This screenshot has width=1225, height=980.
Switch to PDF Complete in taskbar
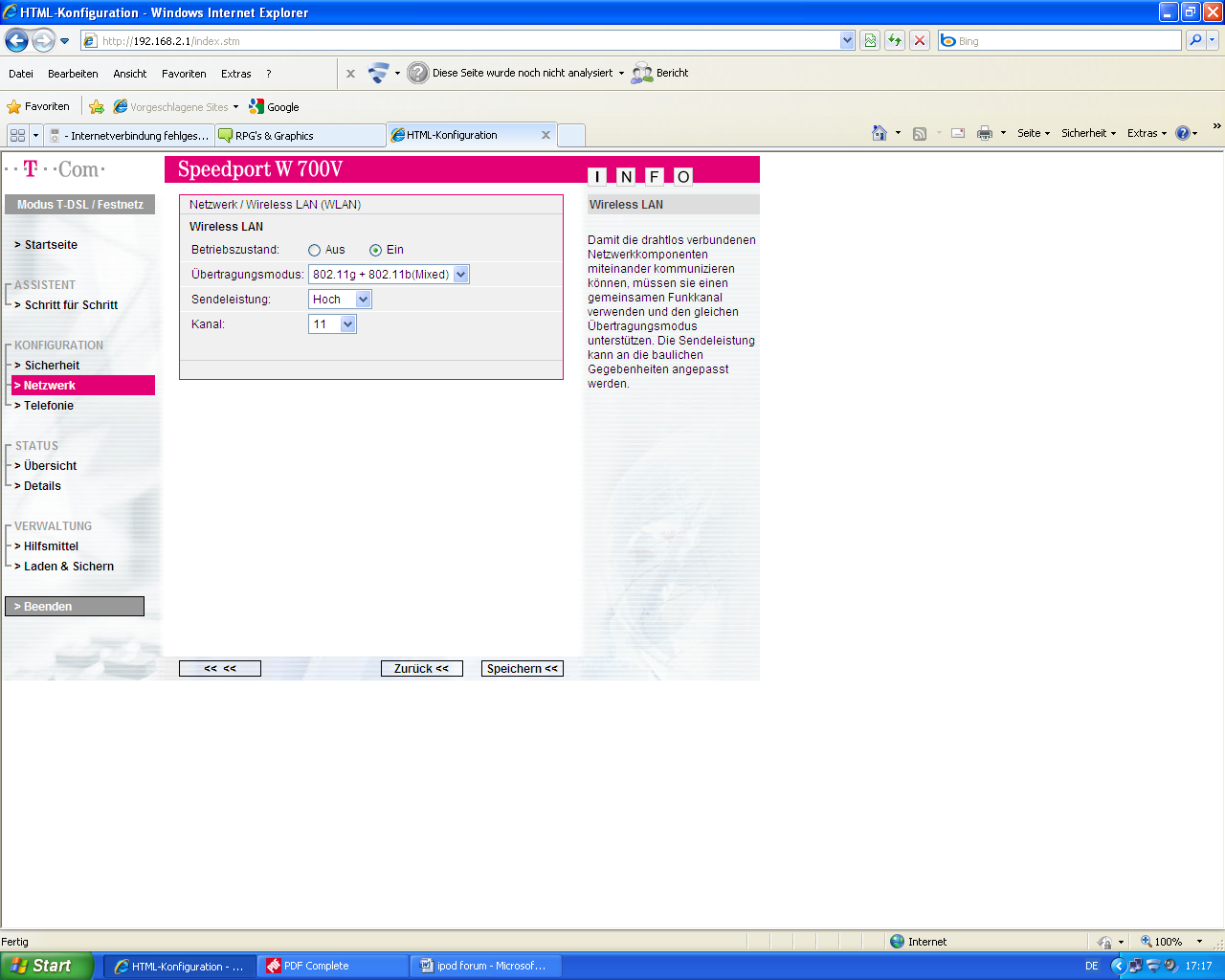tap(332, 966)
